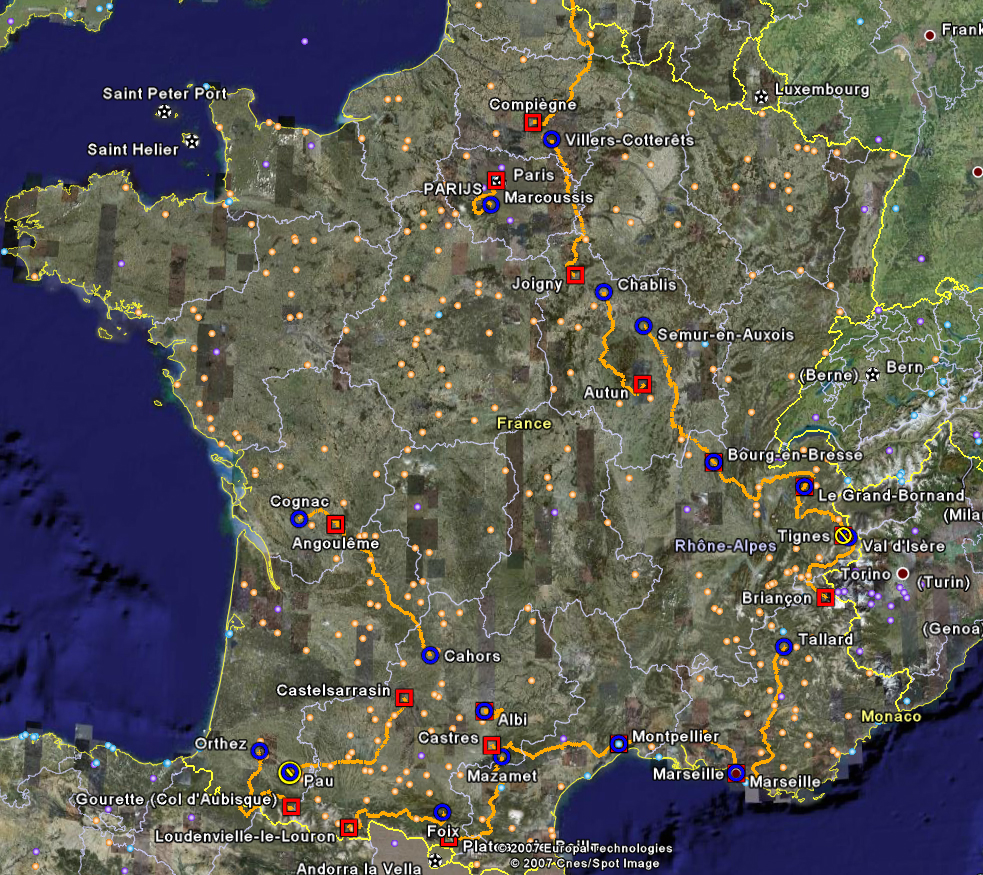Select the Bern capital star icon
The image size is (983, 875).
click(872, 375)
